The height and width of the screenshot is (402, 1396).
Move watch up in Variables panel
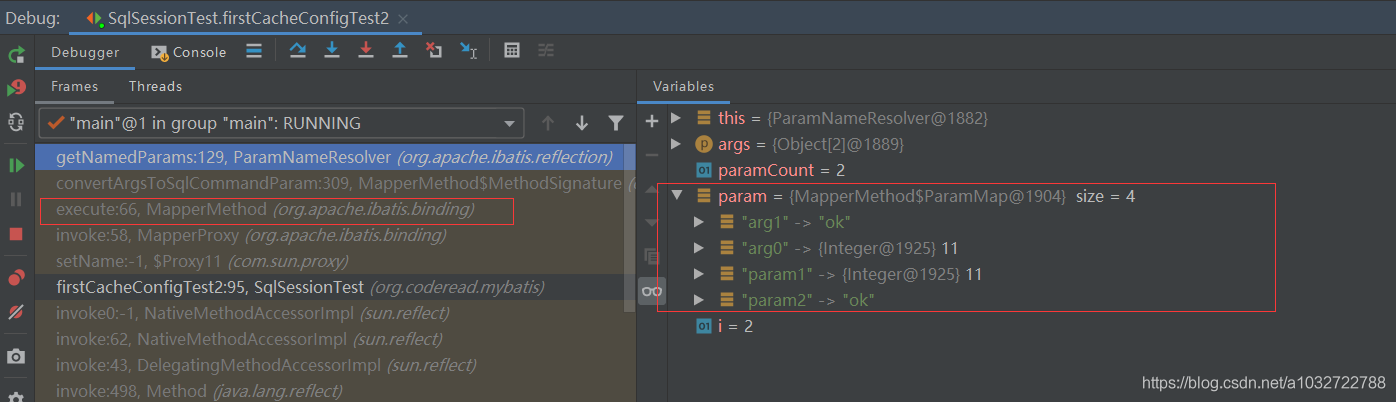[x=652, y=189]
